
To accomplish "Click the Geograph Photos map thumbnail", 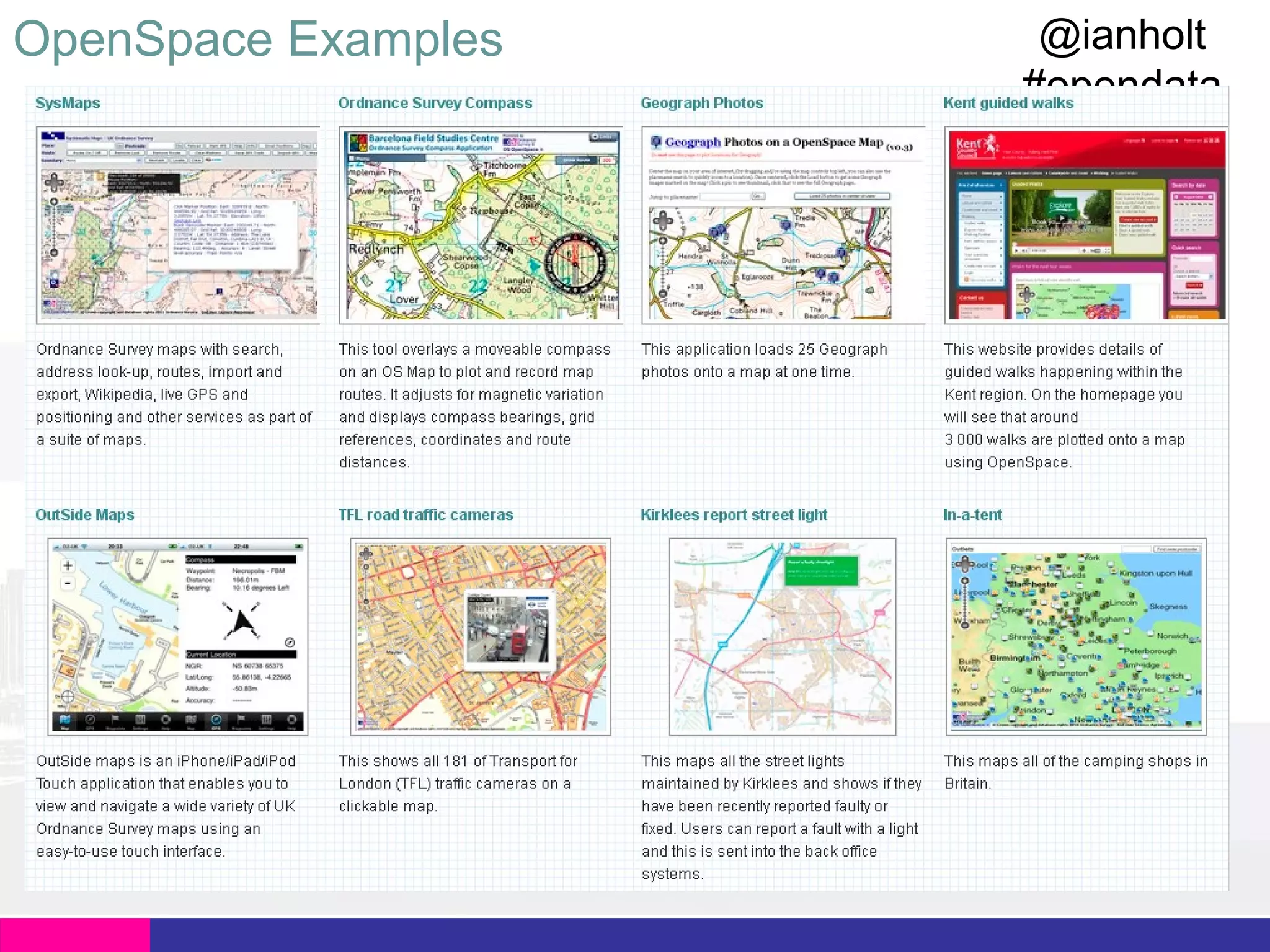I will tap(783, 225).
